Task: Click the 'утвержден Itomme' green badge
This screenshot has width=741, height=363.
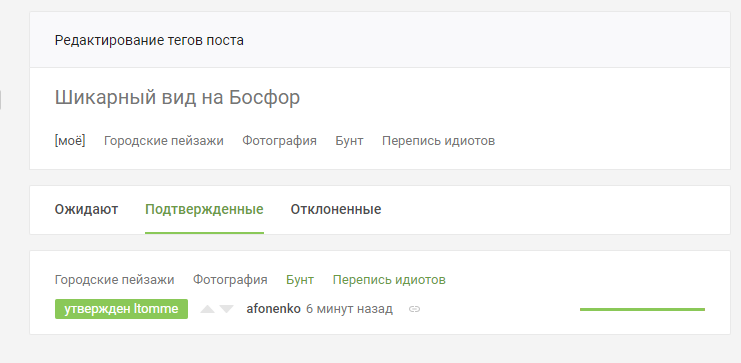Action: click(x=121, y=309)
